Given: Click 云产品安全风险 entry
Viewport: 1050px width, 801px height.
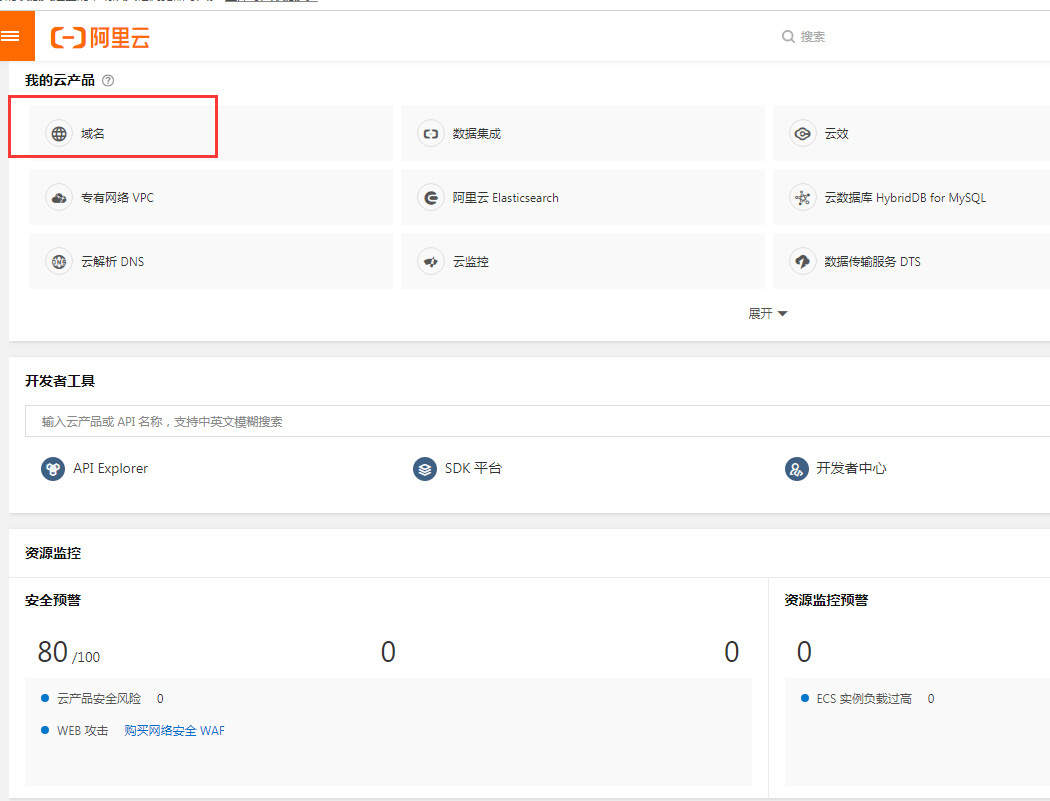Looking at the screenshot, I should pyautogui.click(x=99, y=699).
